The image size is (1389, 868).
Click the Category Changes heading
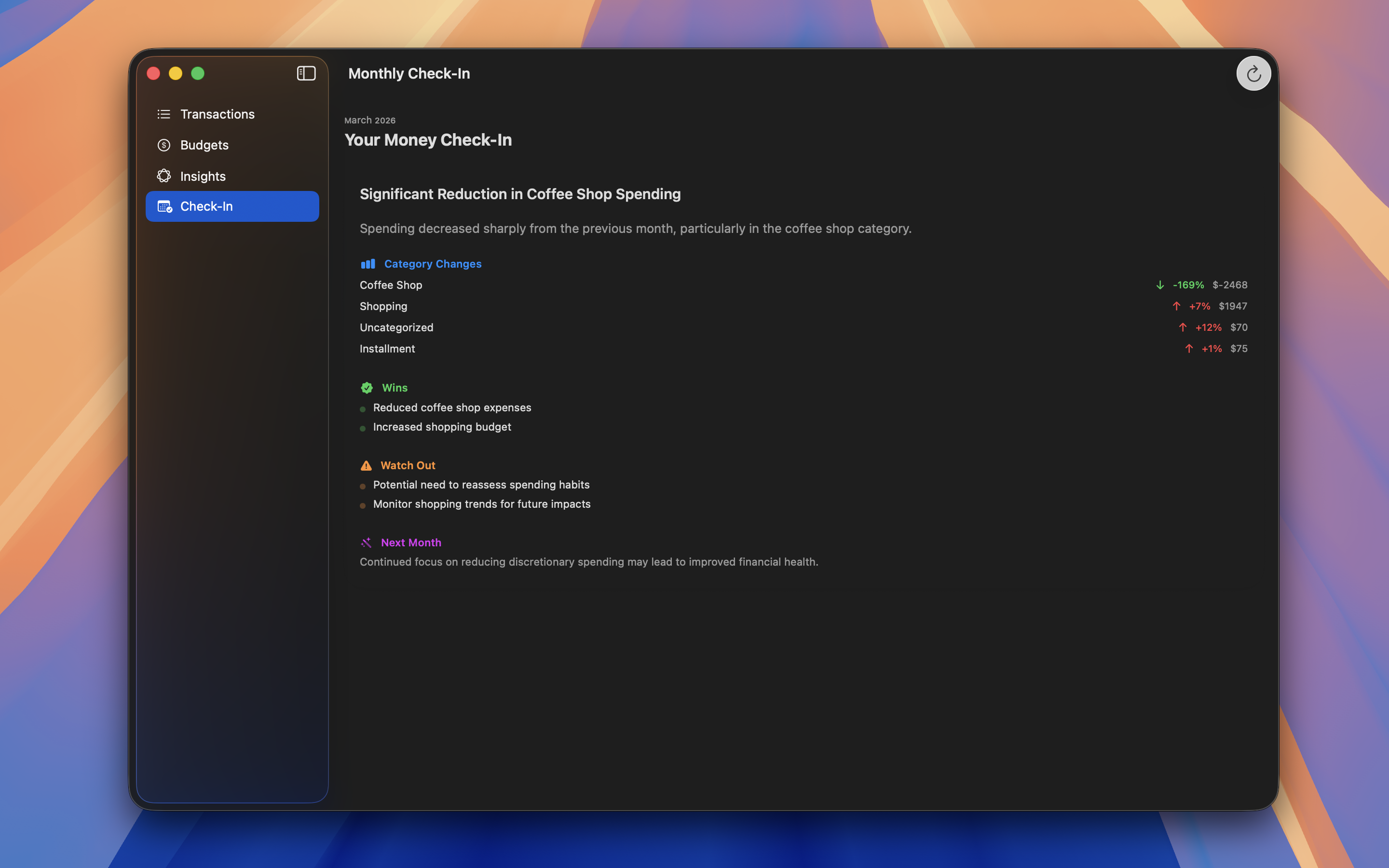pyautogui.click(x=433, y=264)
